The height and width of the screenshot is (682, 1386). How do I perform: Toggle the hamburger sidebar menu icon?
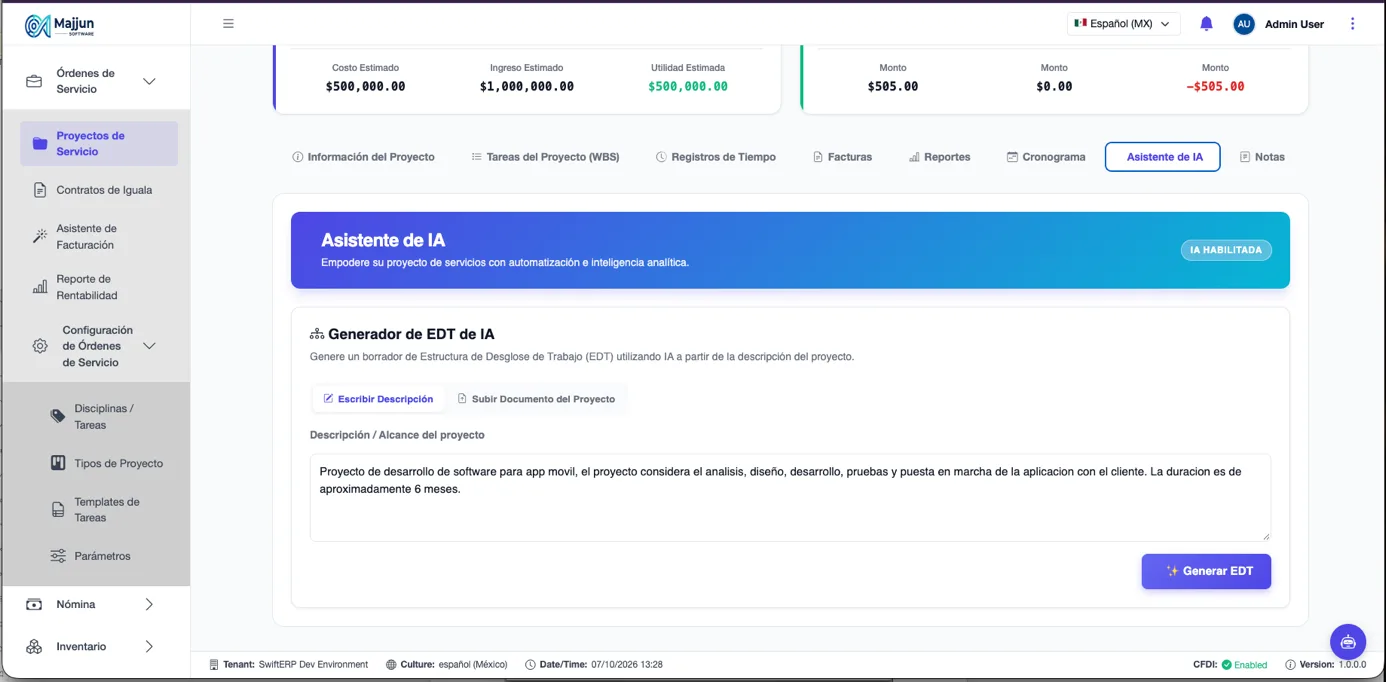[228, 24]
